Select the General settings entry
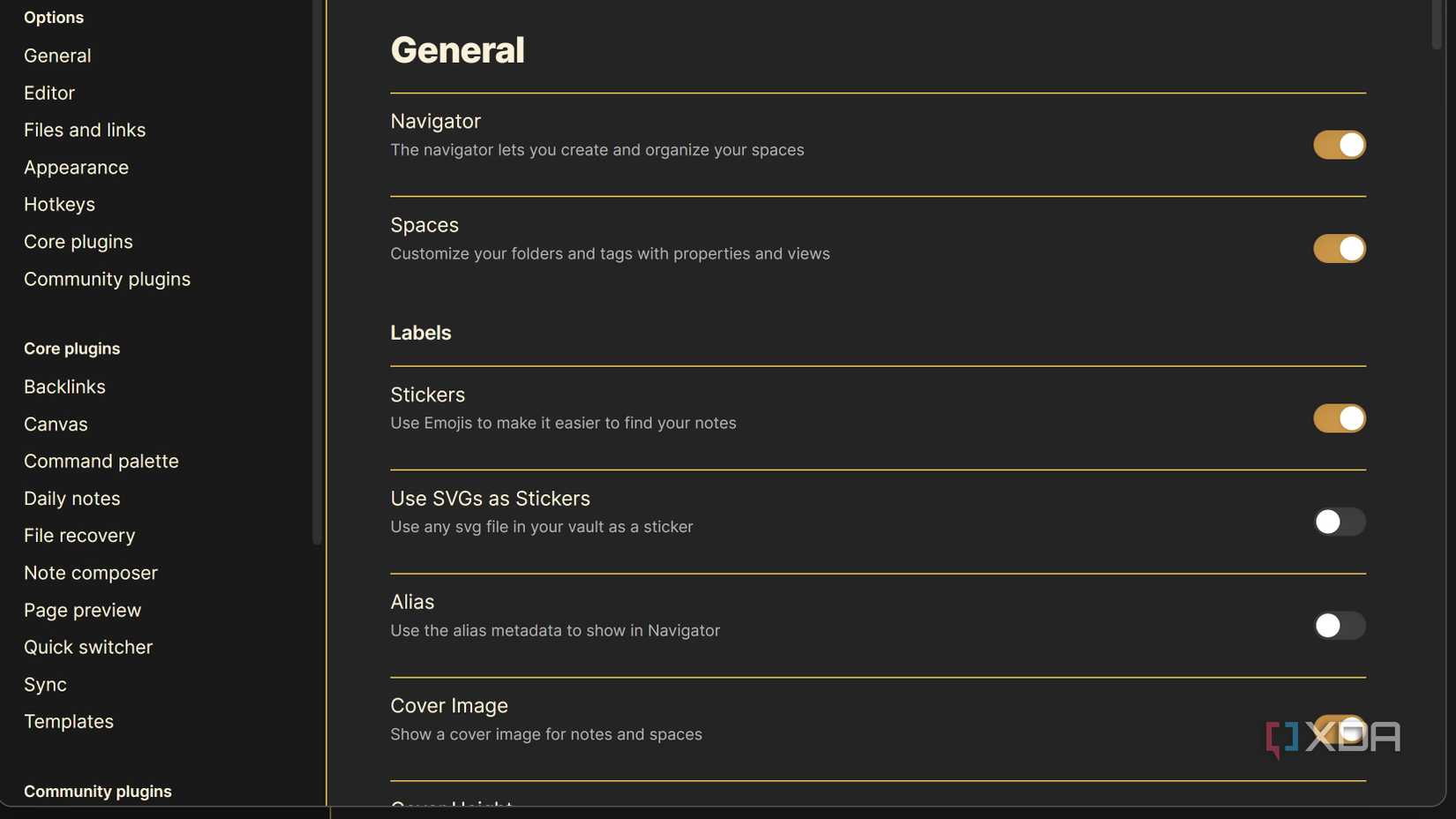Image resolution: width=1456 pixels, height=819 pixels. pos(56,55)
